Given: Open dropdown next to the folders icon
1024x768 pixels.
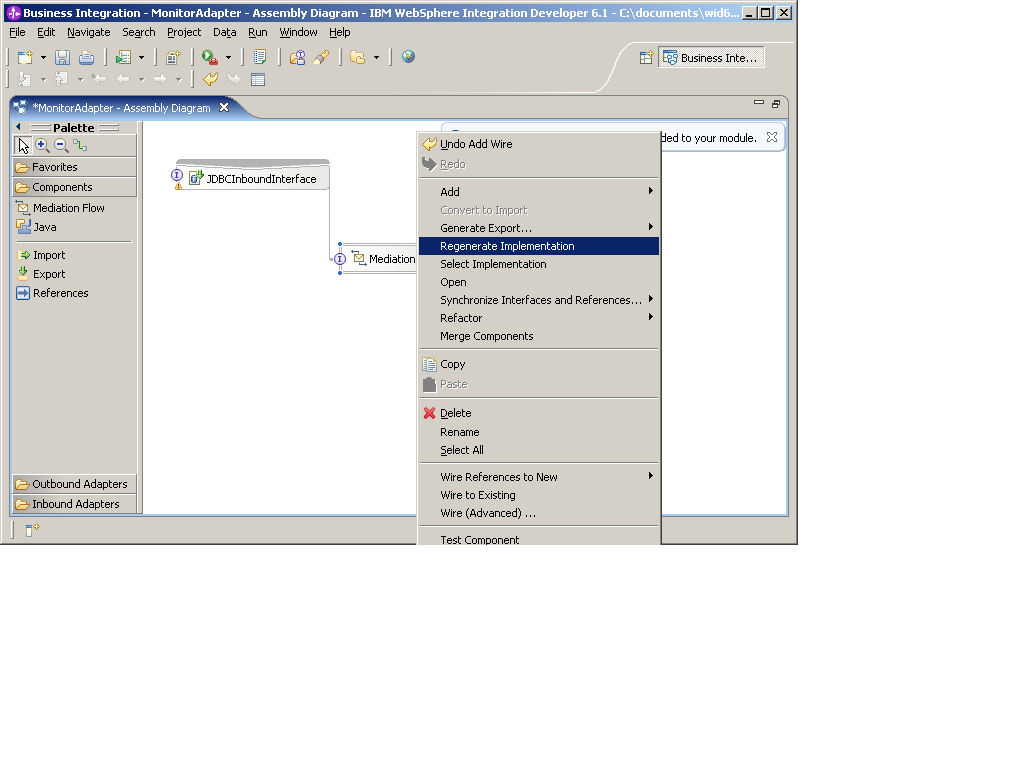Looking at the screenshot, I should click(x=376, y=57).
